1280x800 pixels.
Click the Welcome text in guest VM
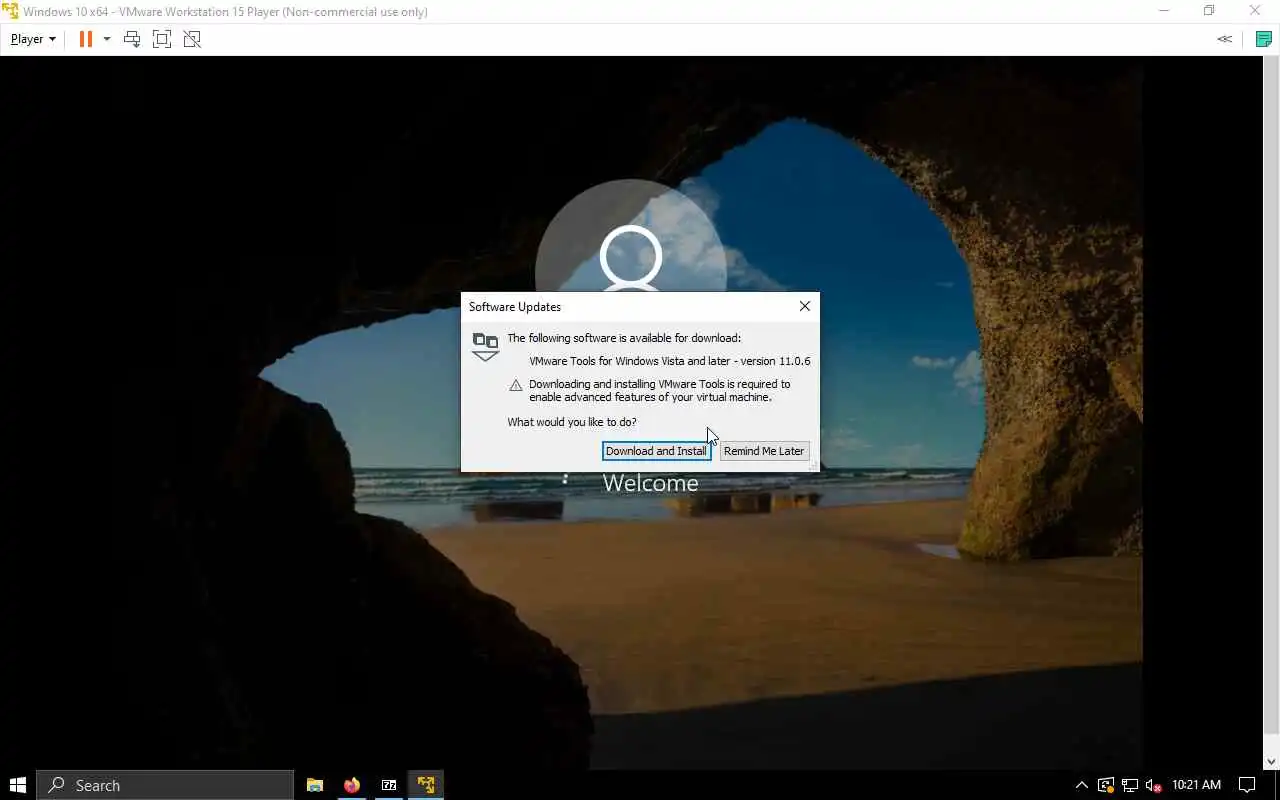(x=650, y=483)
